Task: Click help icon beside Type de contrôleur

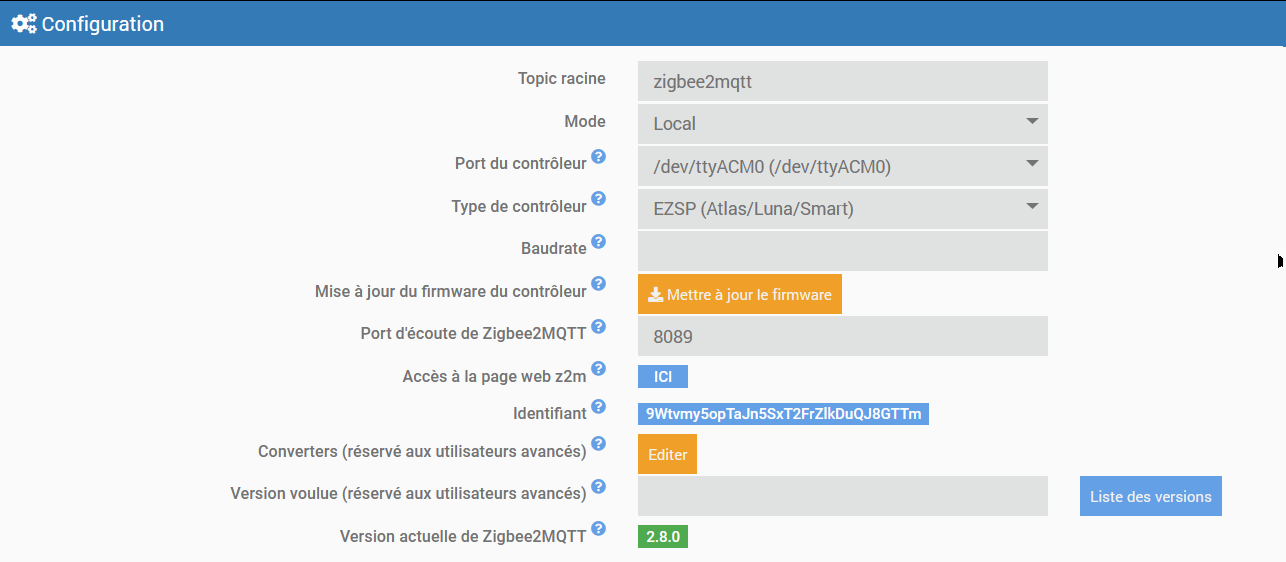Action: pos(598,199)
